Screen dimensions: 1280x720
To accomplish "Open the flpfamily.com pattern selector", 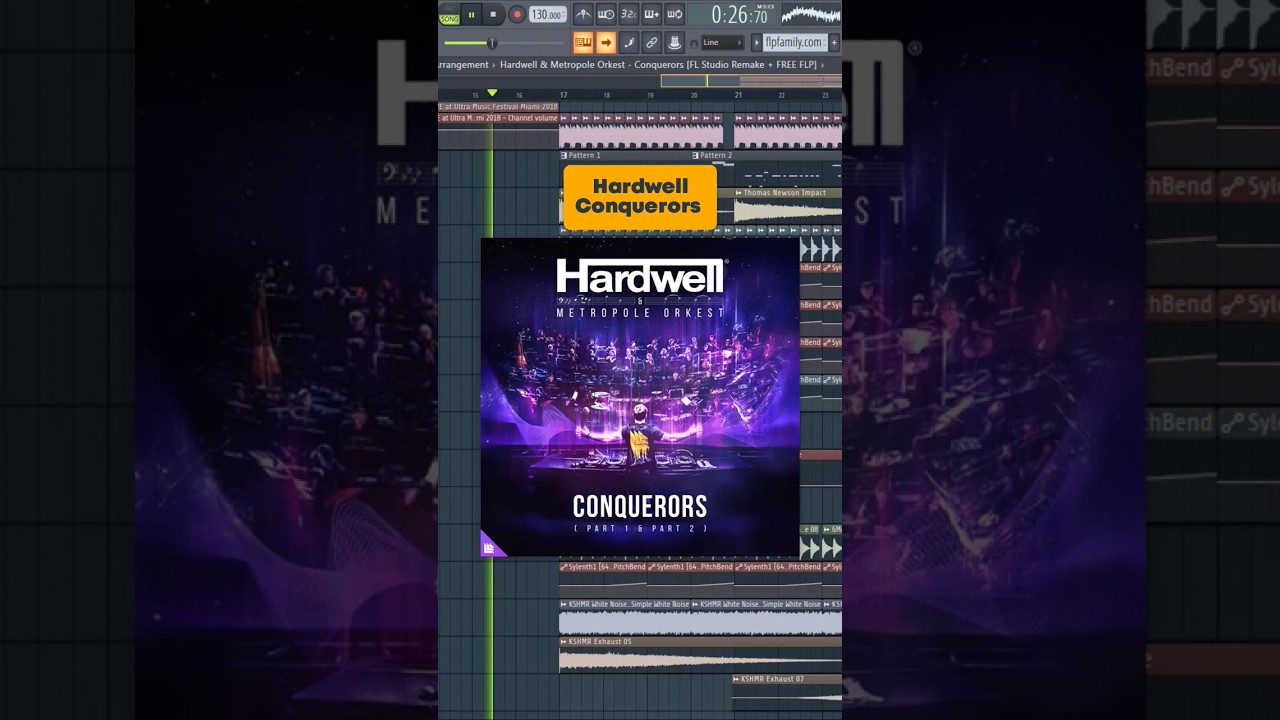I will (x=795, y=42).
